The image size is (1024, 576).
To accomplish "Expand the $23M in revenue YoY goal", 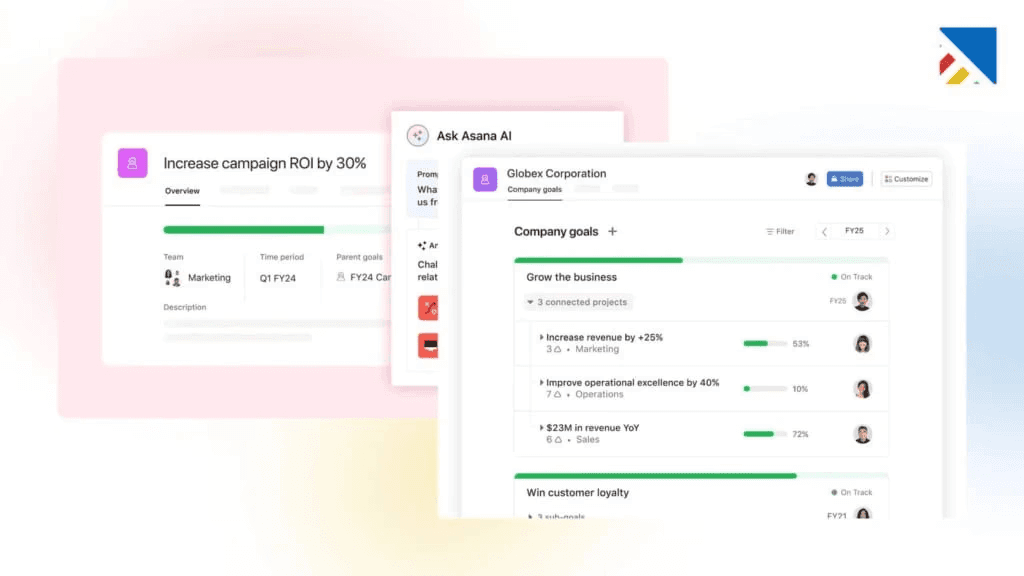I will tap(543, 428).
